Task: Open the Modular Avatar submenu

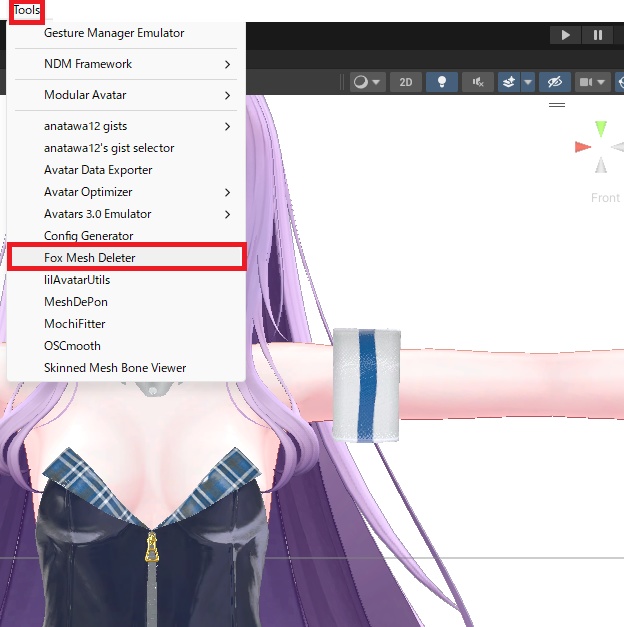Action: tap(126, 95)
